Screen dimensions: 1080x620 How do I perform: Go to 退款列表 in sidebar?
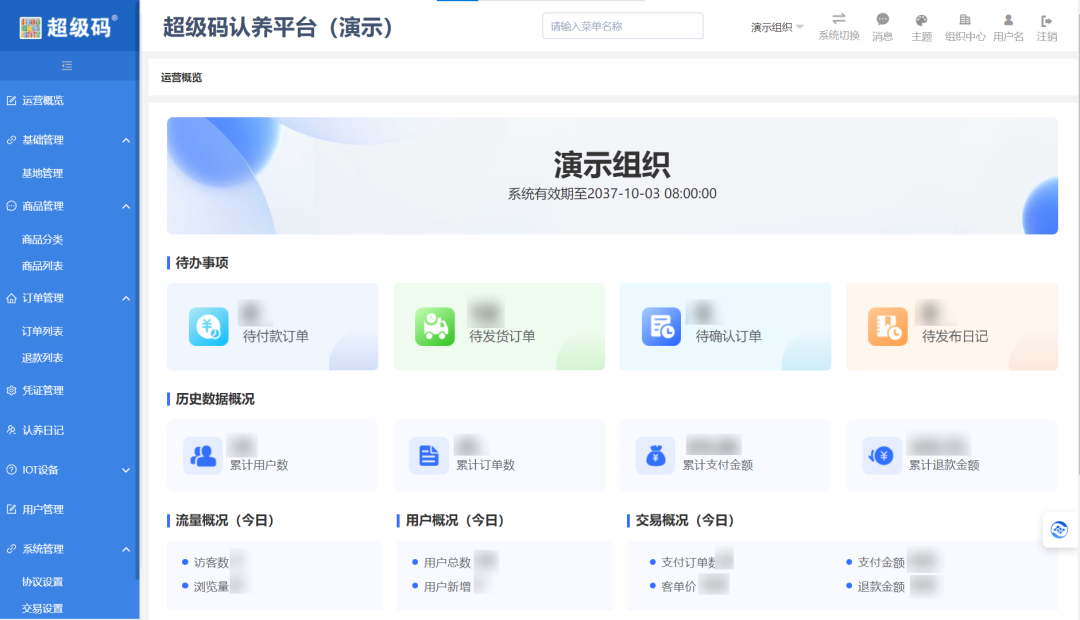(x=42, y=358)
